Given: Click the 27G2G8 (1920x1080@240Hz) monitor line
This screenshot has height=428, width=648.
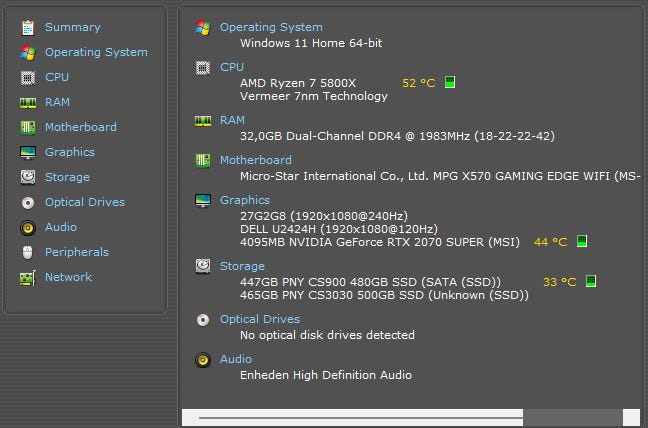Looking at the screenshot, I should [x=324, y=216].
